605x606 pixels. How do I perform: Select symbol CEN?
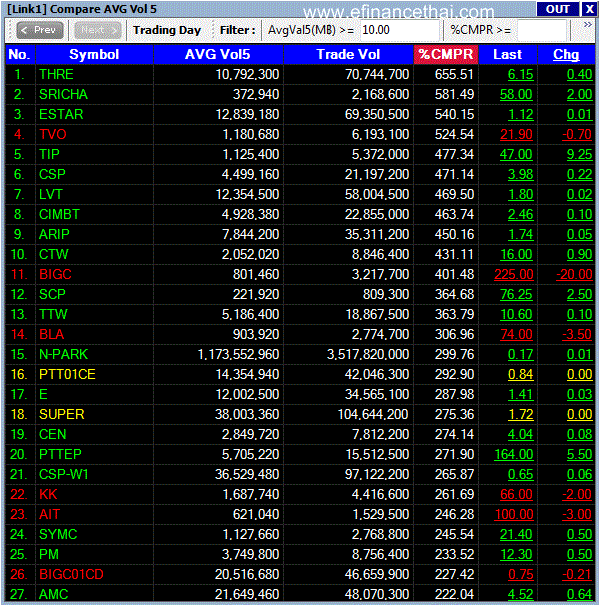click(x=52, y=434)
